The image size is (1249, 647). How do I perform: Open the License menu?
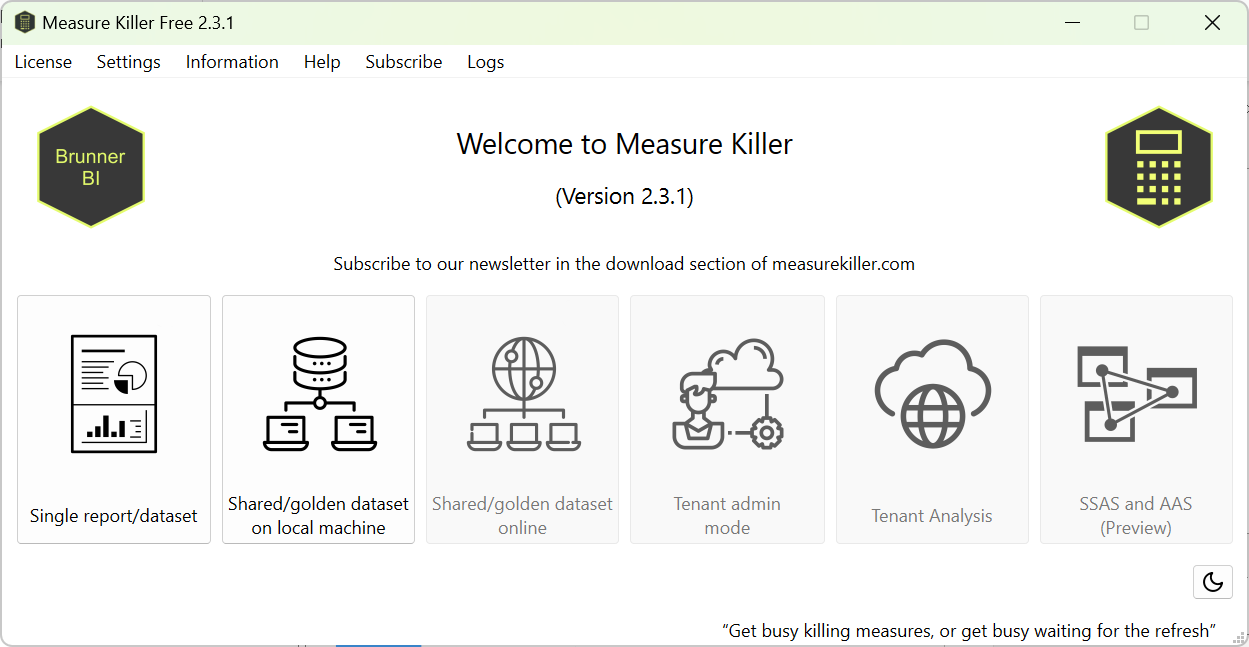[43, 62]
